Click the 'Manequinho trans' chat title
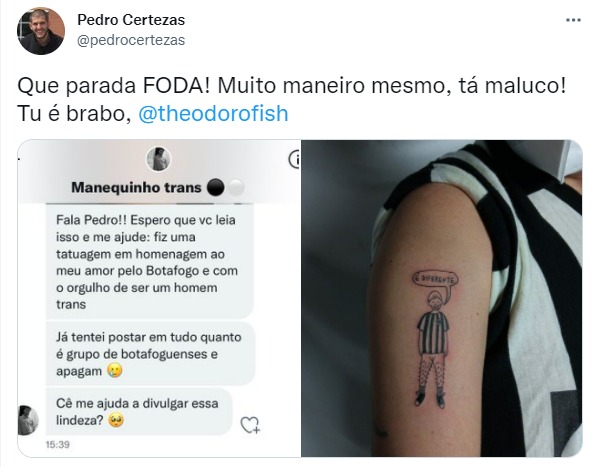 (x=136, y=188)
